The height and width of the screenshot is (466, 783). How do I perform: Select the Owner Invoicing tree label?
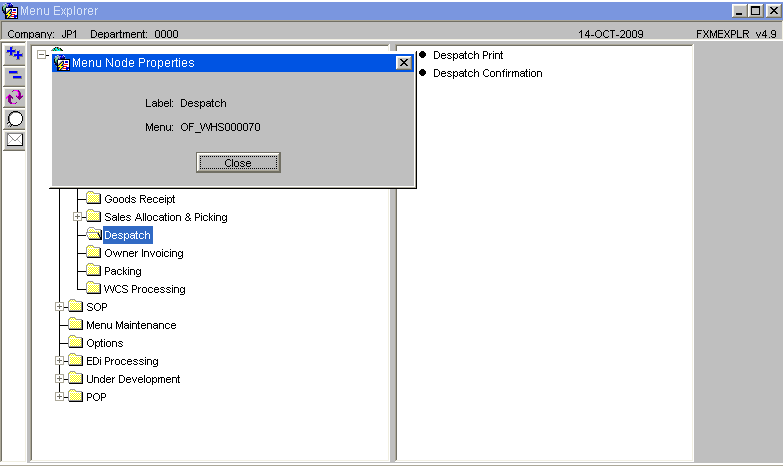click(143, 253)
